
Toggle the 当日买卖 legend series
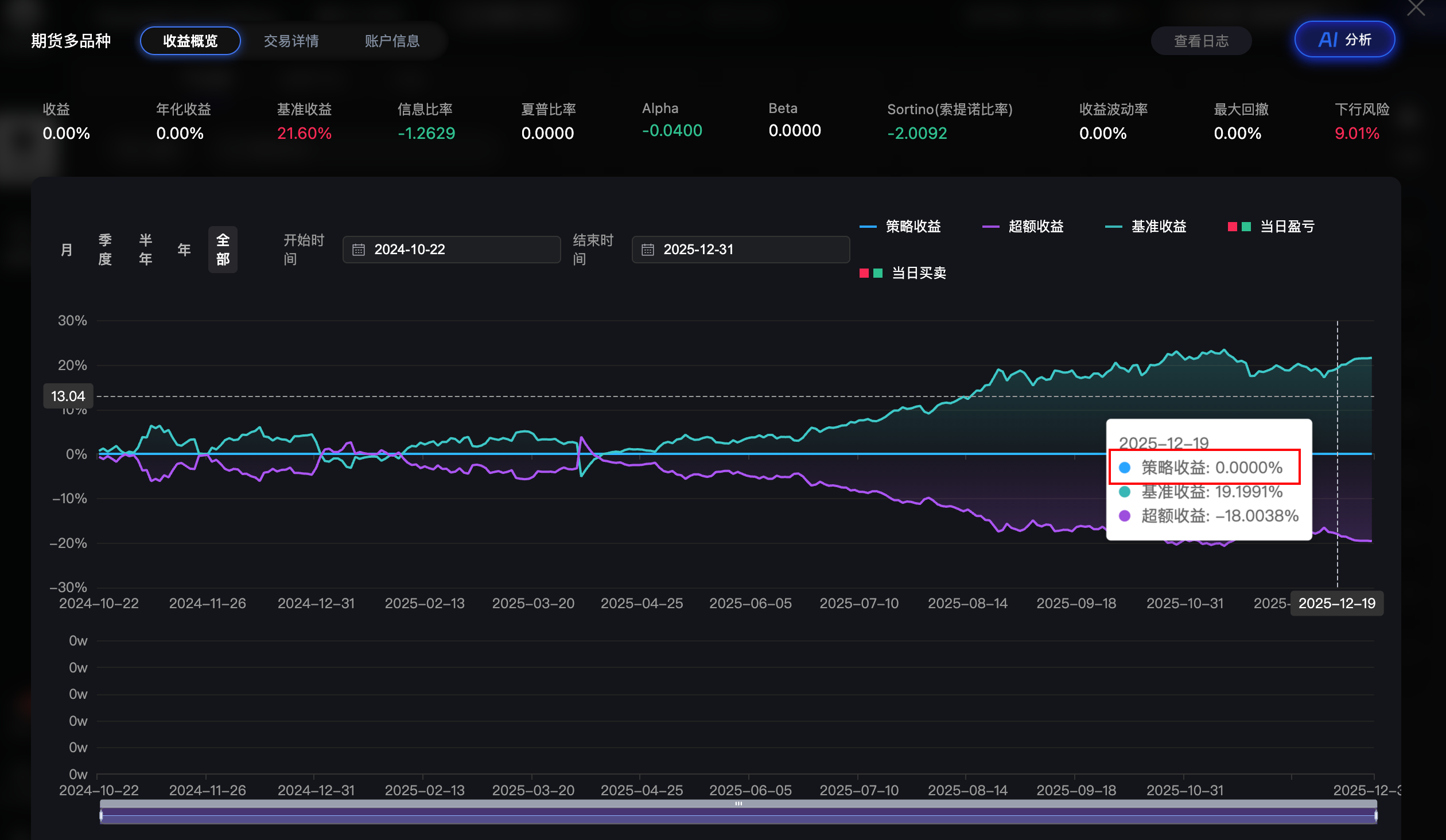[903, 273]
